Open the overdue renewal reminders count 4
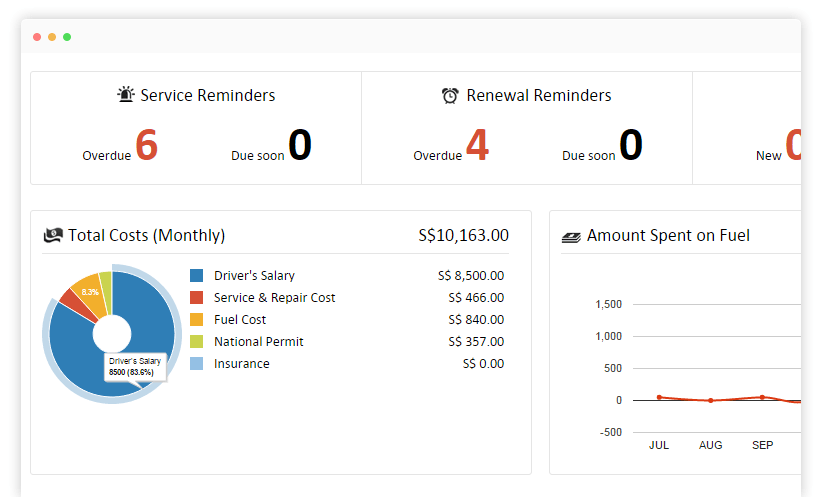 coord(478,145)
